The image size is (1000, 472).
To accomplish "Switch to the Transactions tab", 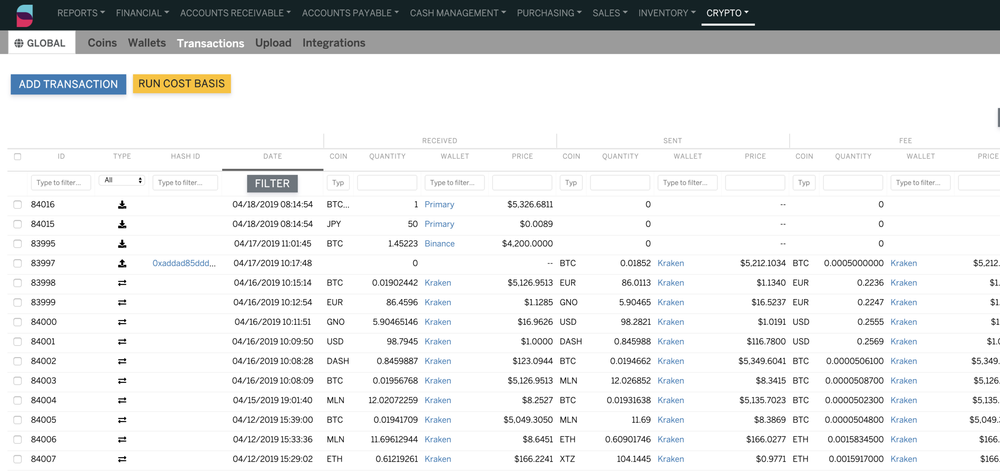I will click(x=210, y=43).
